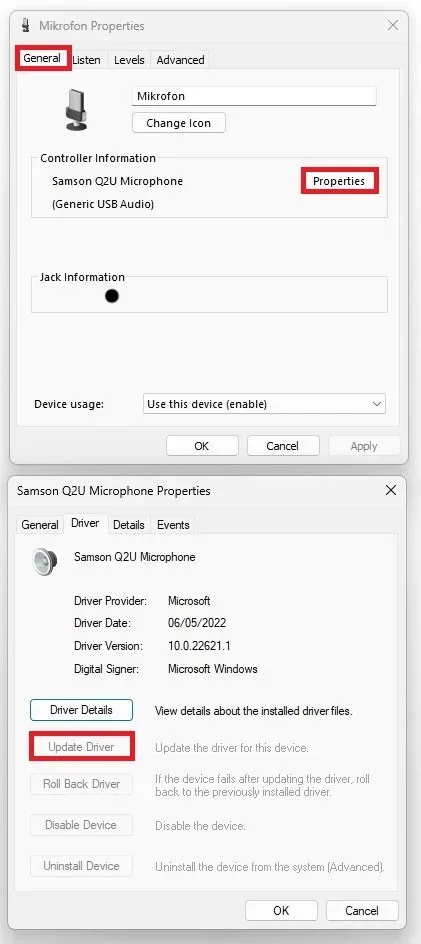Switch to the Listen tab
The image size is (421, 944).
coord(87,60)
